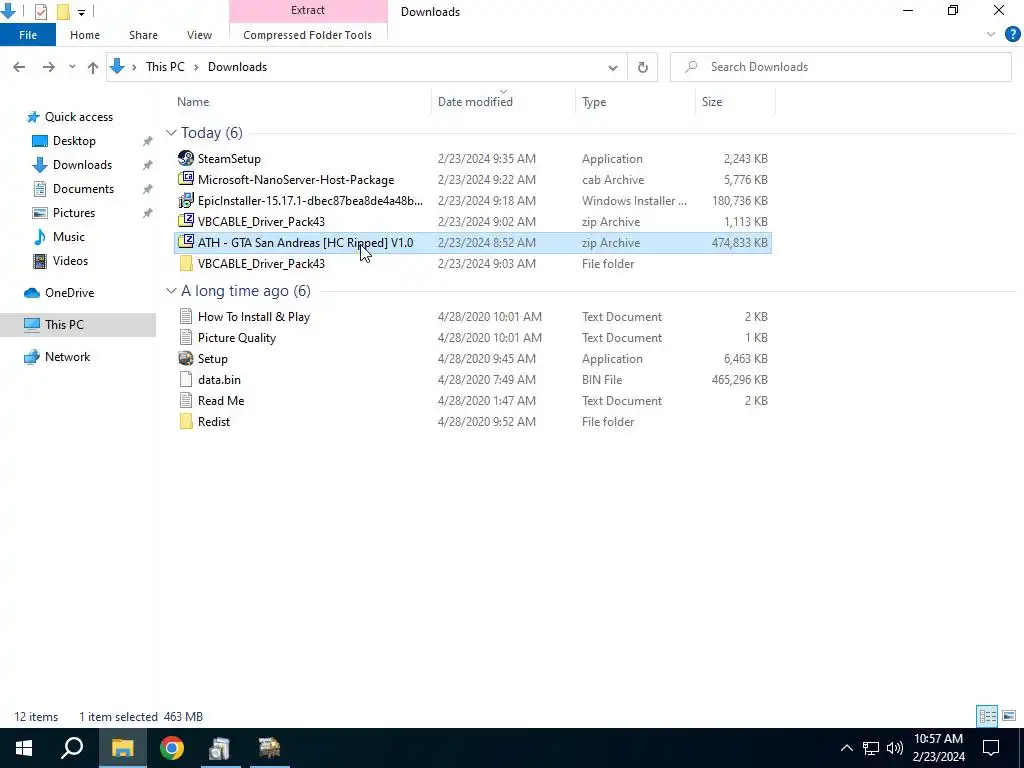1024x768 pixels.
Task: Open the Compressed Folder Tools tab
Action: pos(308,35)
